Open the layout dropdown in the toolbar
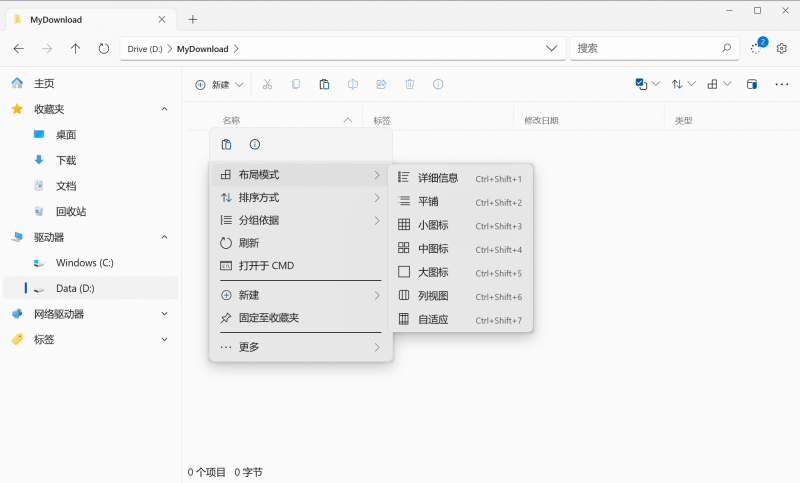 [719, 84]
